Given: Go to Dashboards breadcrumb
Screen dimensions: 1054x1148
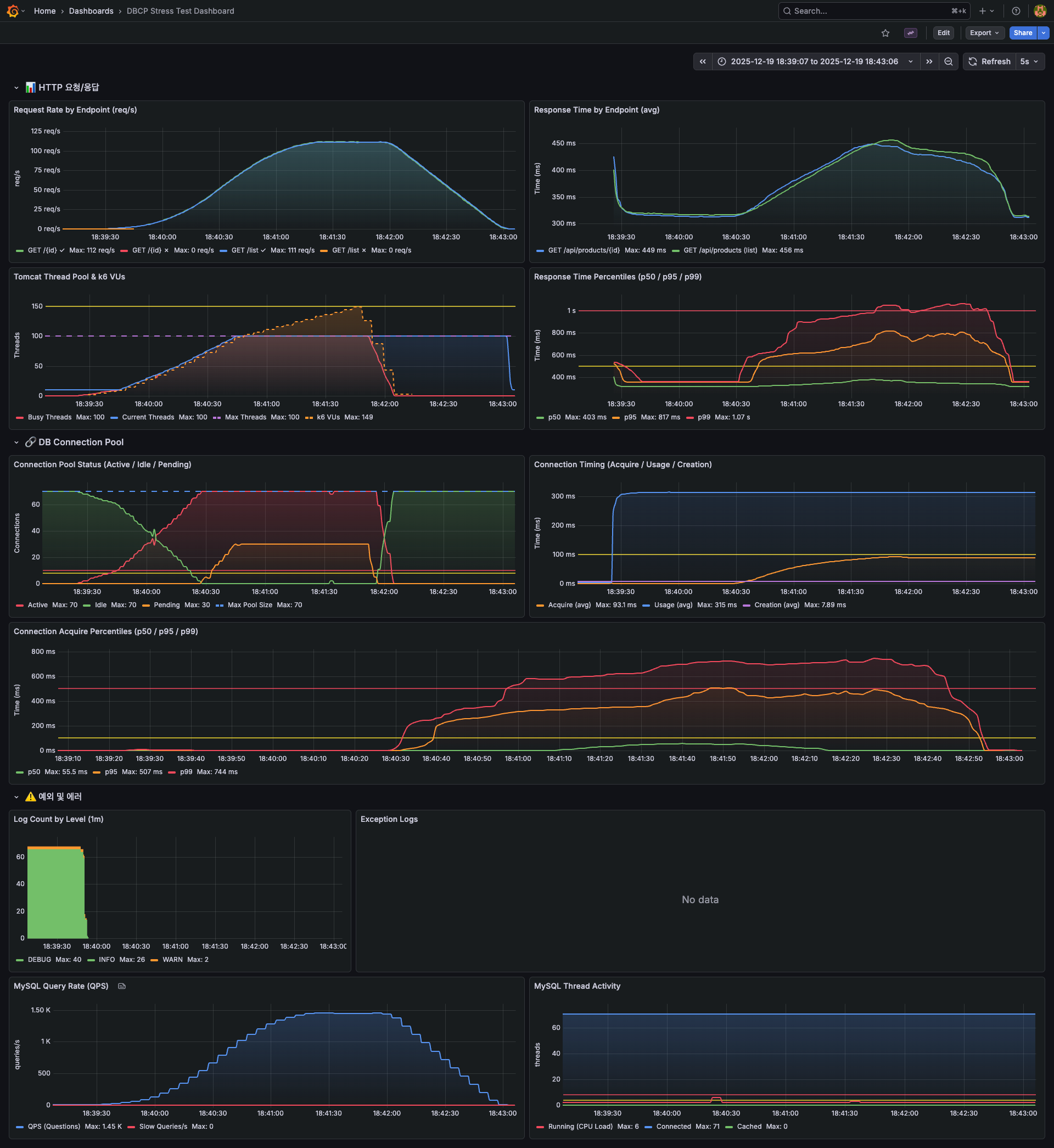Looking at the screenshot, I should point(91,11).
